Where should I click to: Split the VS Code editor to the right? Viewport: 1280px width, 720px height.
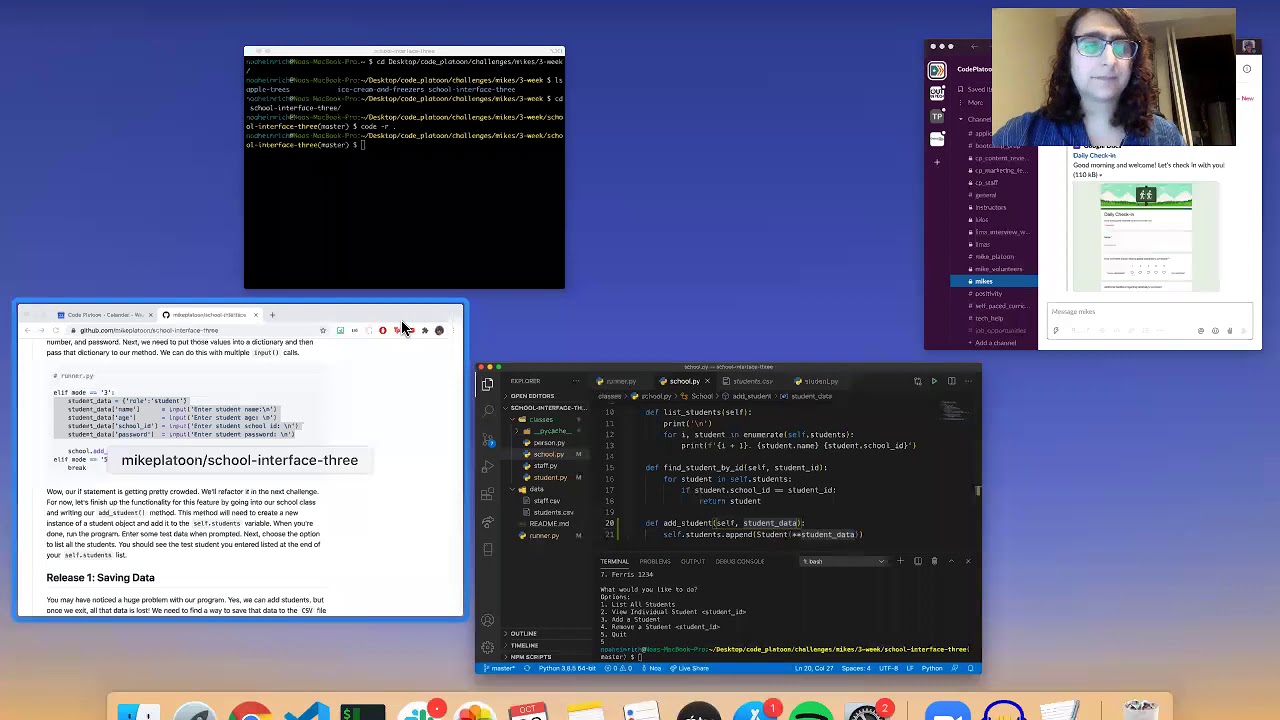(x=951, y=381)
